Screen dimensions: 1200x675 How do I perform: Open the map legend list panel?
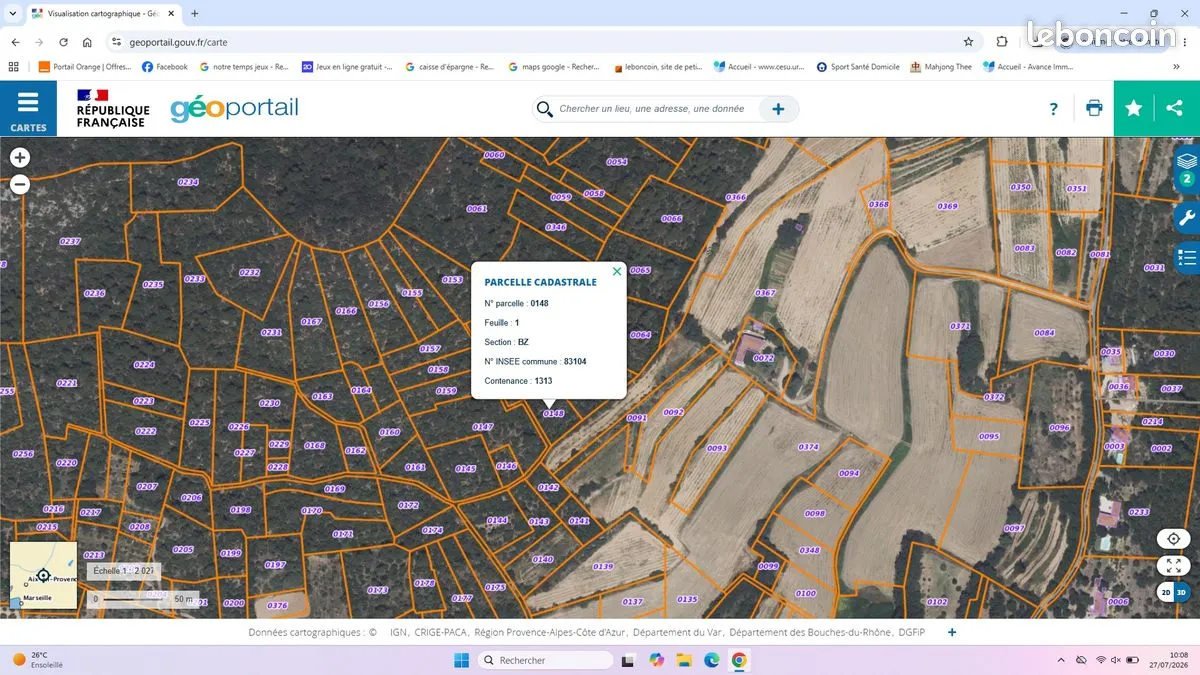pos(1187,257)
